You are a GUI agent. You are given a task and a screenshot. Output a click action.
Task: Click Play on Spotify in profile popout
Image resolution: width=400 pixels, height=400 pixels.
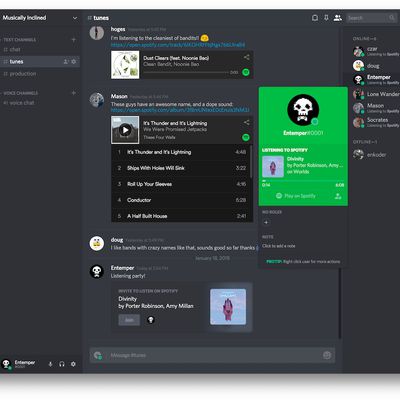coord(296,196)
